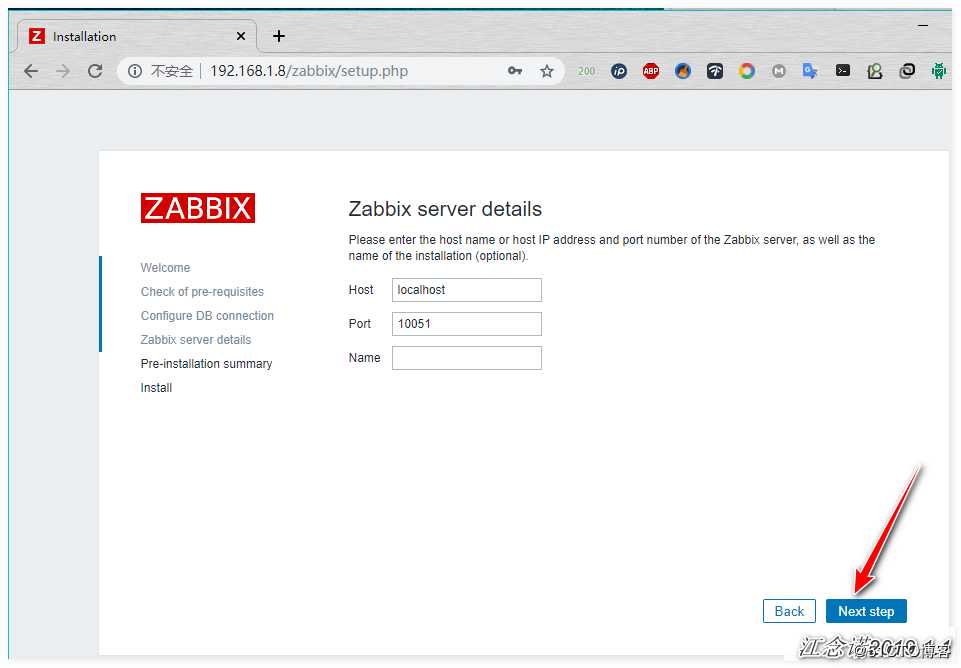Minimize the browser window
This screenshot has width=961, height=668.
[x=923, y=26]
